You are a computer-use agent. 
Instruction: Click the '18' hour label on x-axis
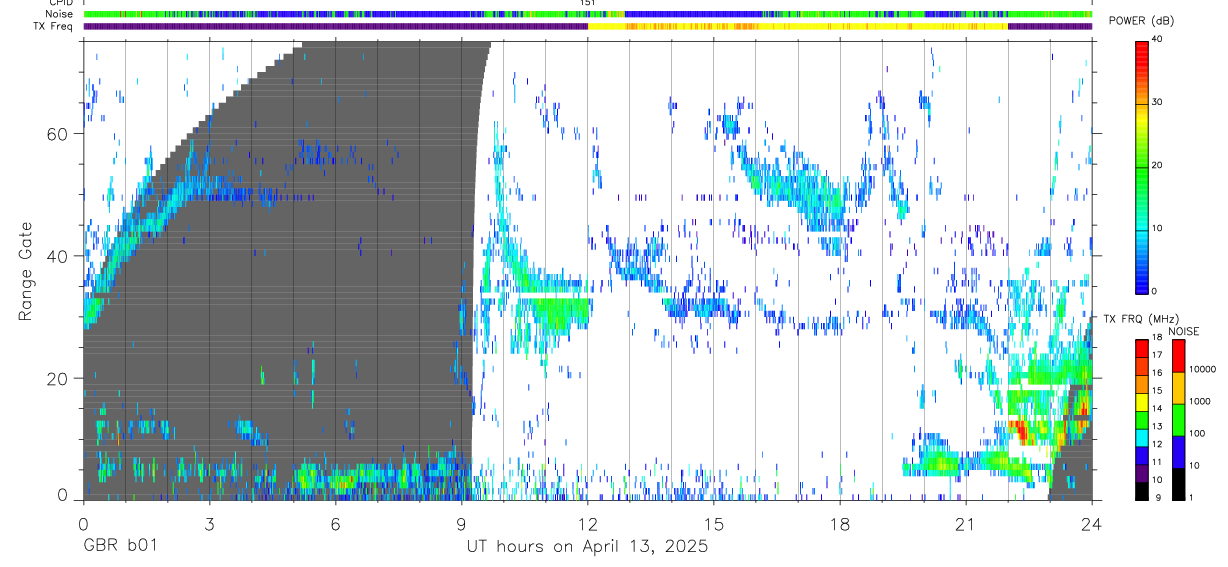pos(840,524)
